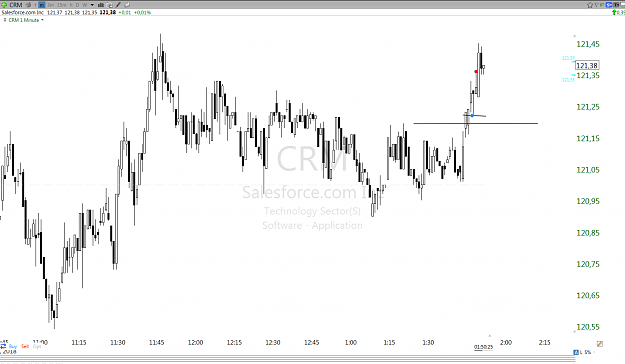Switch to the hourly interval
Image resolution: width=625 pixels, height=364 pixels.
[71, 5]
